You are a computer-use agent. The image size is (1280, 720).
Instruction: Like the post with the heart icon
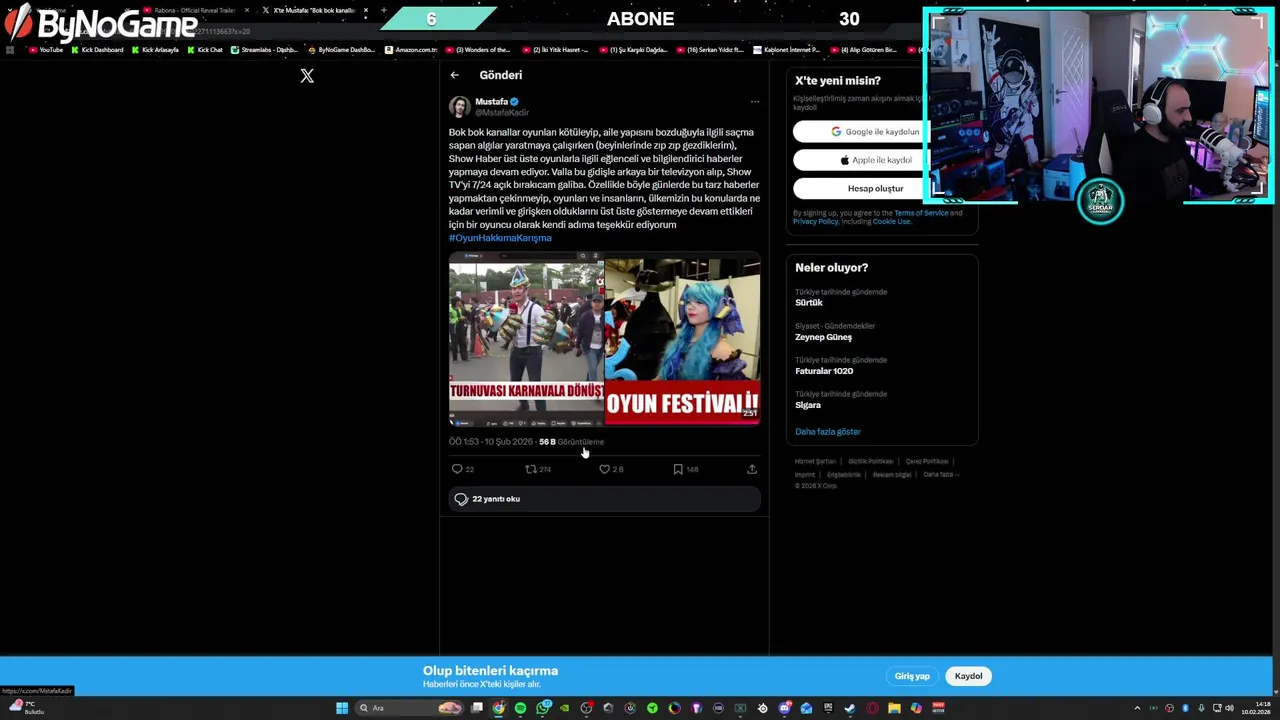[x=604, y=469]
